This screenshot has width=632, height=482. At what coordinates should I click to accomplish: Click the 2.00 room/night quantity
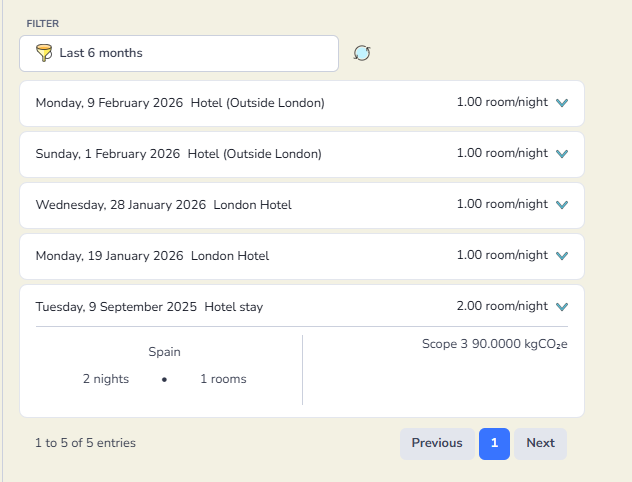502,306
